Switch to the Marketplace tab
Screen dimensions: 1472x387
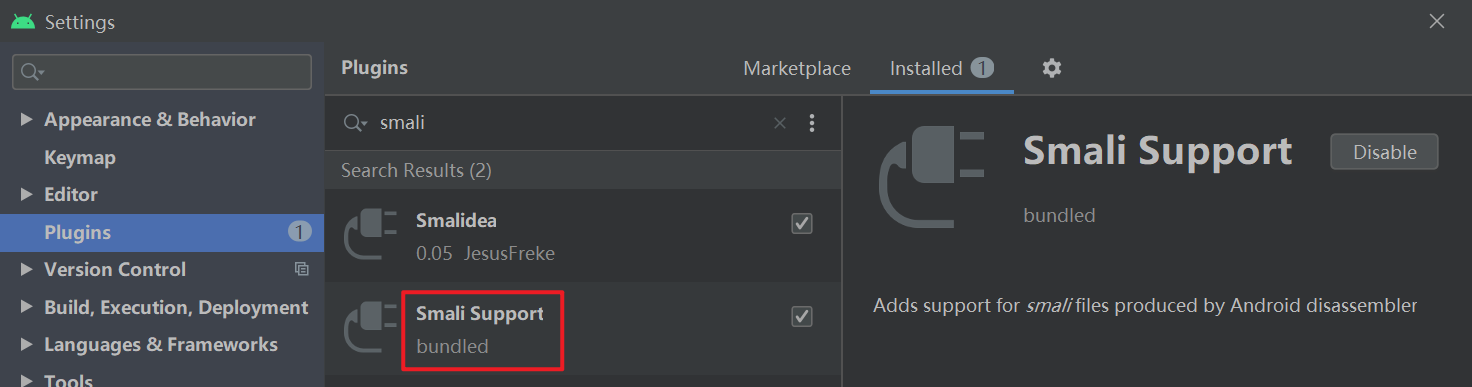[x=797, y=68]
